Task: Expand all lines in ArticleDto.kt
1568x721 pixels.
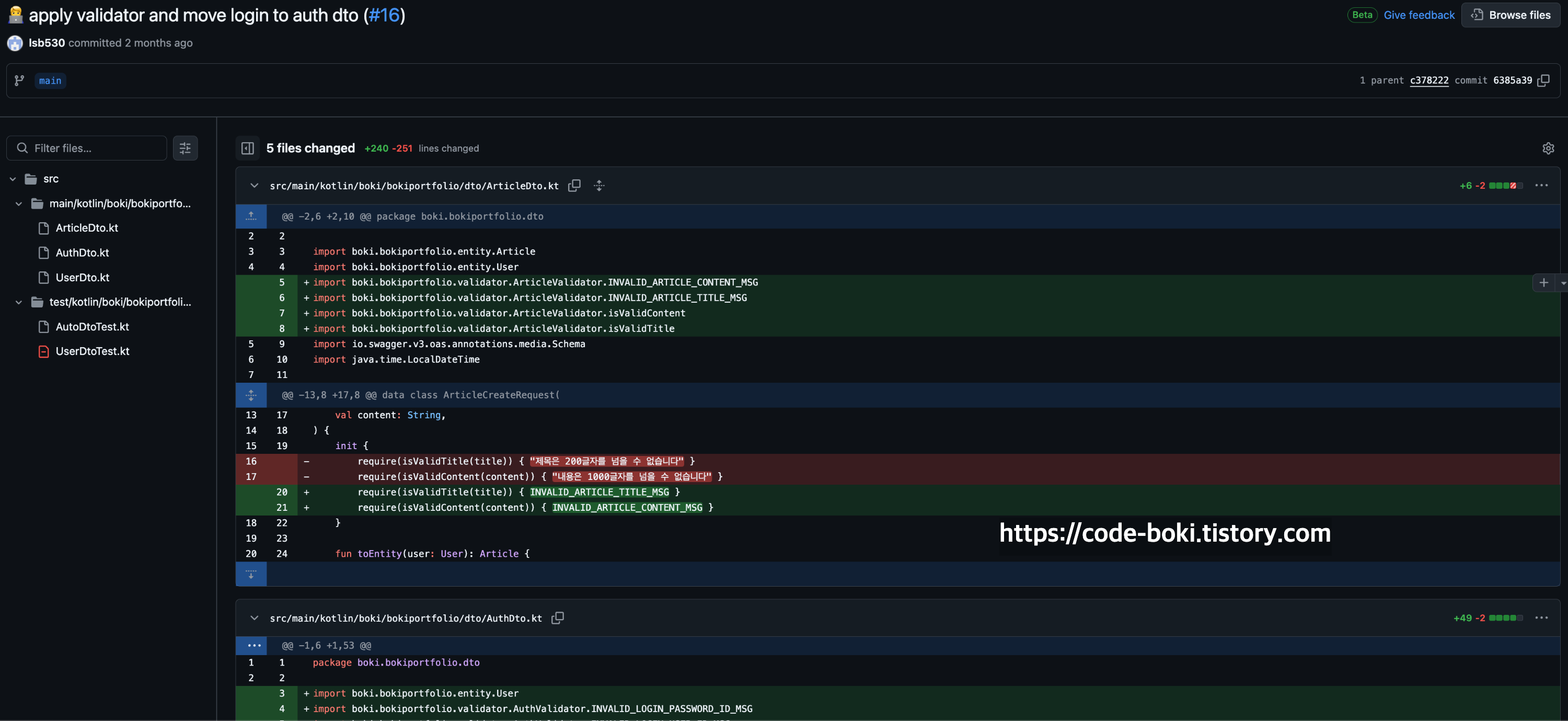Action: [599, 186]
